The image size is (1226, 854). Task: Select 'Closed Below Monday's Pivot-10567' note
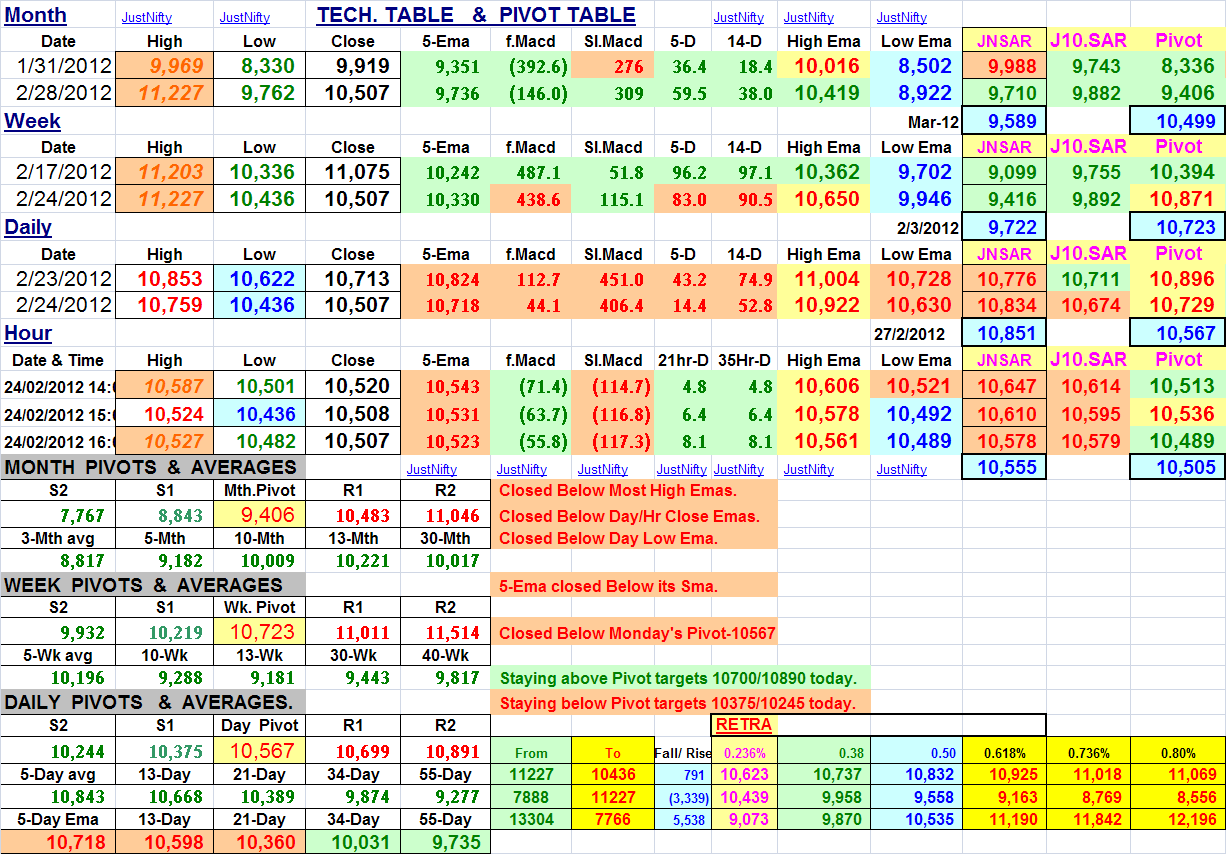click(635, 633)
